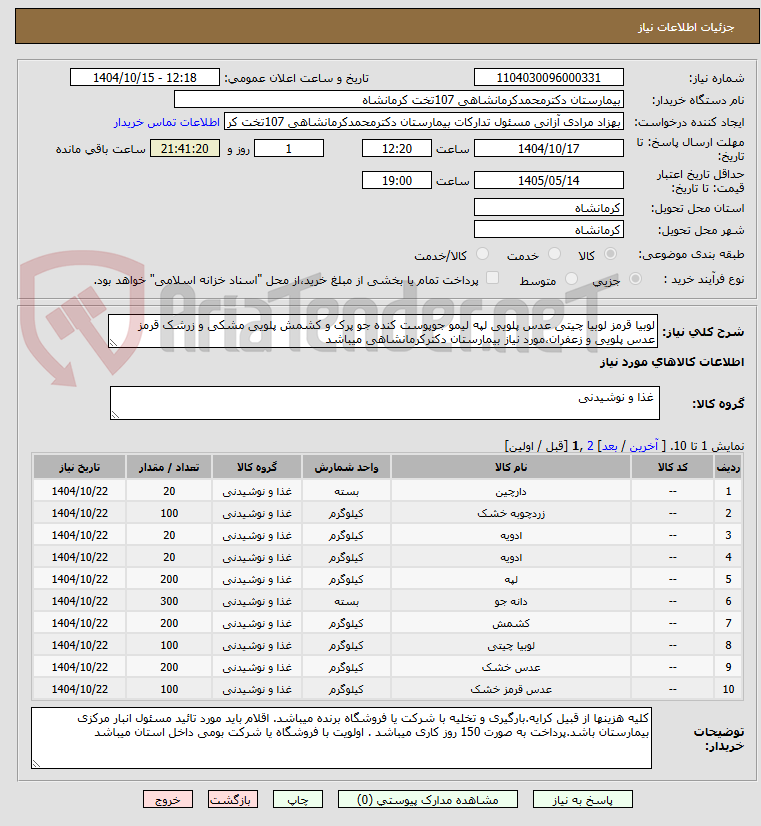Image resolution: width=761 pixels, height=826 pixels.
Task: Click the remaining time 21:41:20 field
Action: (x=185, y=149)
